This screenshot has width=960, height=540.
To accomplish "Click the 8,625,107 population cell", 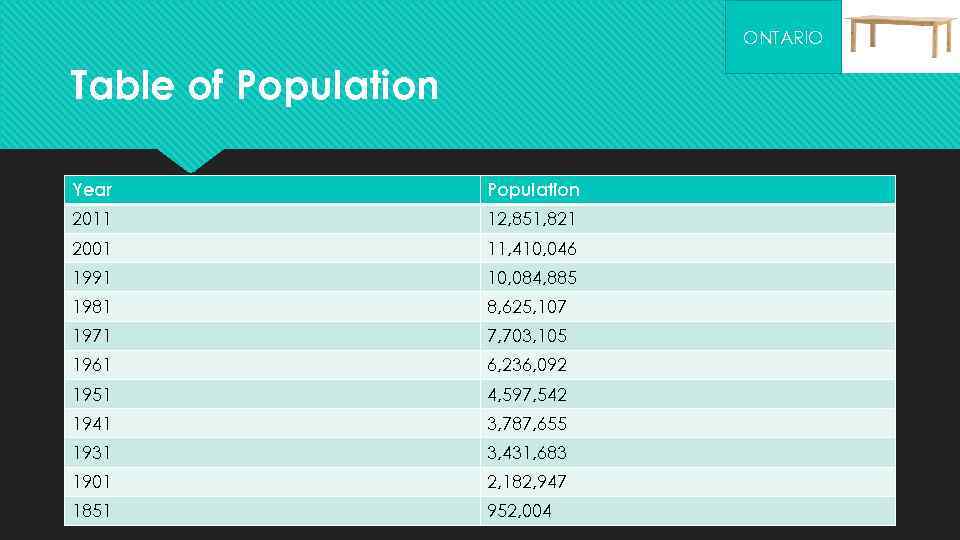I will click(526, 307).
